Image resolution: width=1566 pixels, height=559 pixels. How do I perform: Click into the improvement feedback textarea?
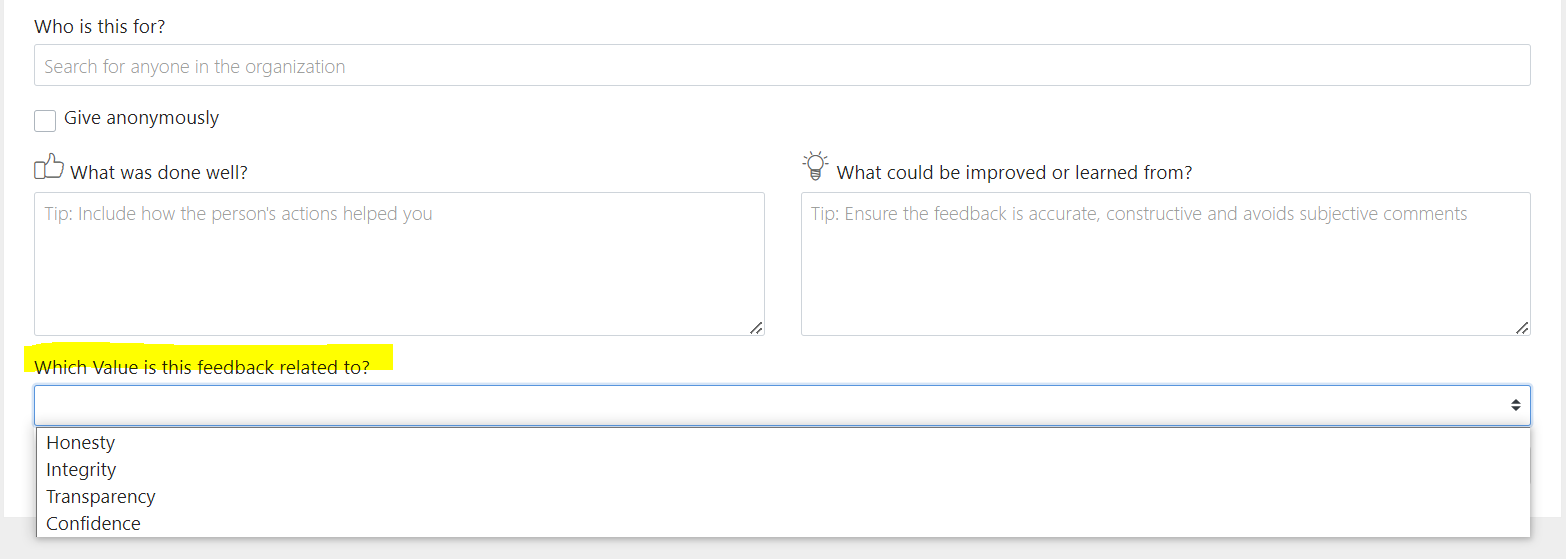coord(1165,264)
